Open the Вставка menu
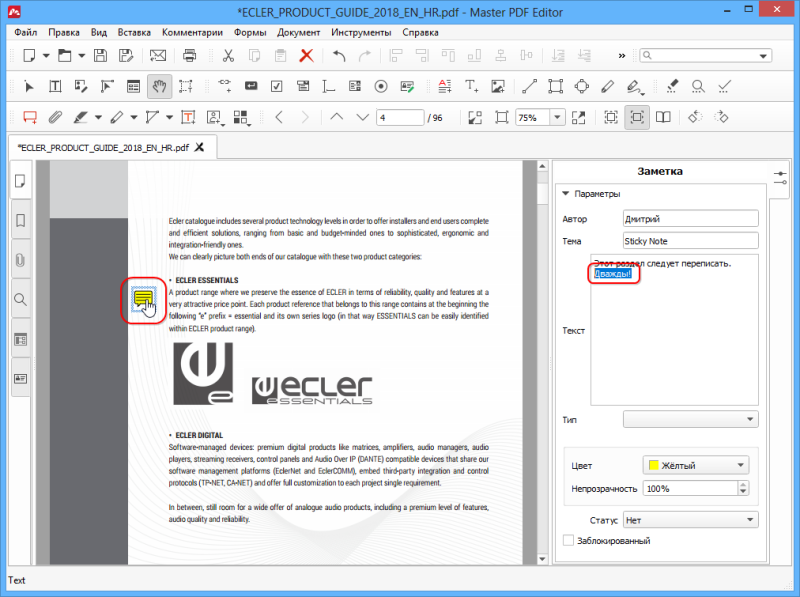This screenshot has height=597, width=800. [x=134, y=32]
